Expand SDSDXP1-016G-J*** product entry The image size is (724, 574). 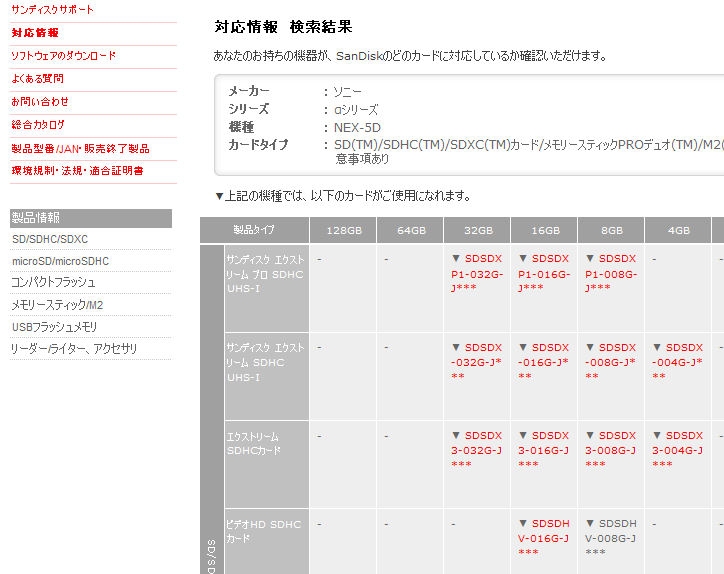pyautogui.click(x=544, y=273)
